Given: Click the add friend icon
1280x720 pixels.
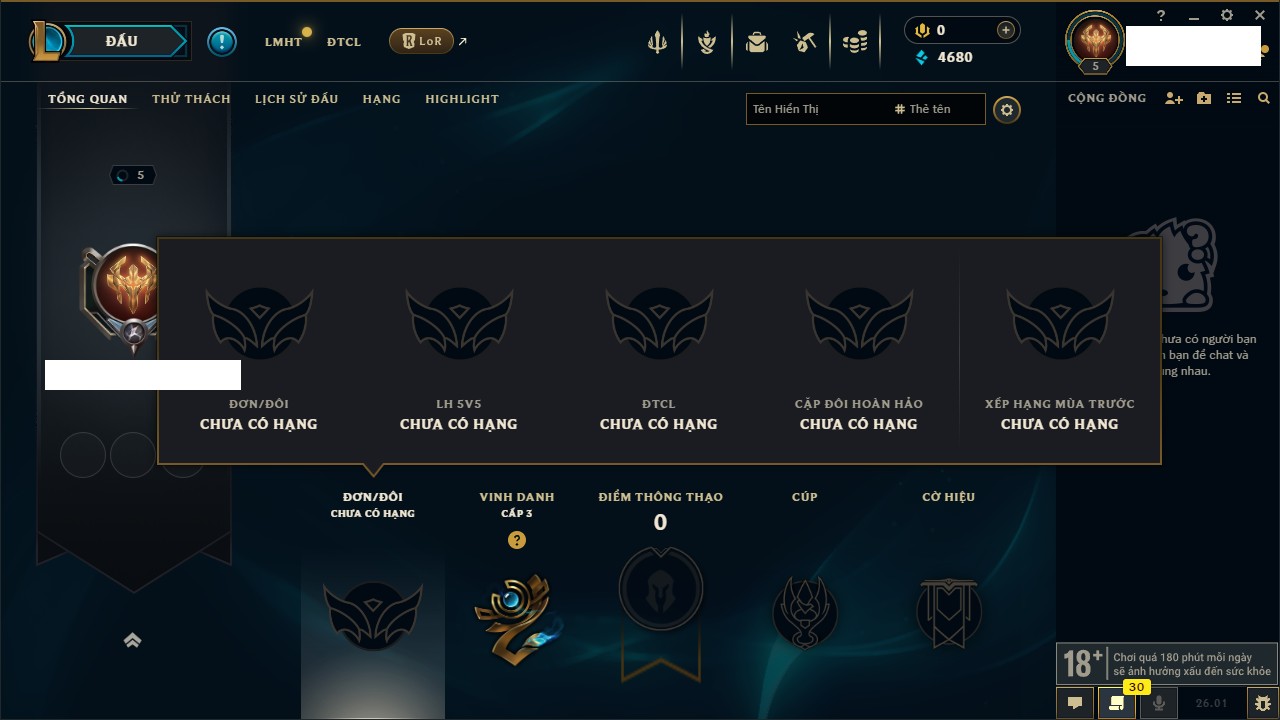Looking at the screenshot, I should click(1174, 98).
